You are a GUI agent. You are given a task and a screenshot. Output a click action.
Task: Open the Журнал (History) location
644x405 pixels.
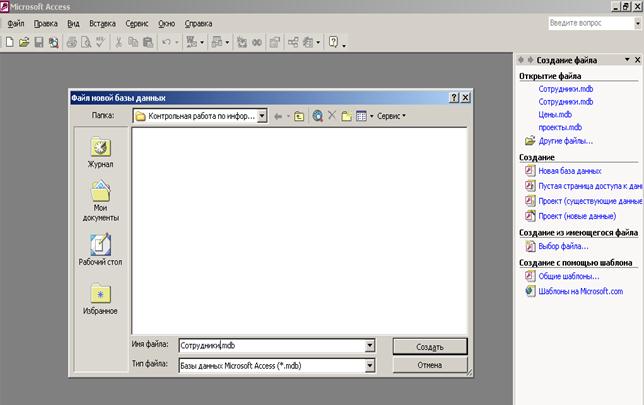tap(100, 153)
